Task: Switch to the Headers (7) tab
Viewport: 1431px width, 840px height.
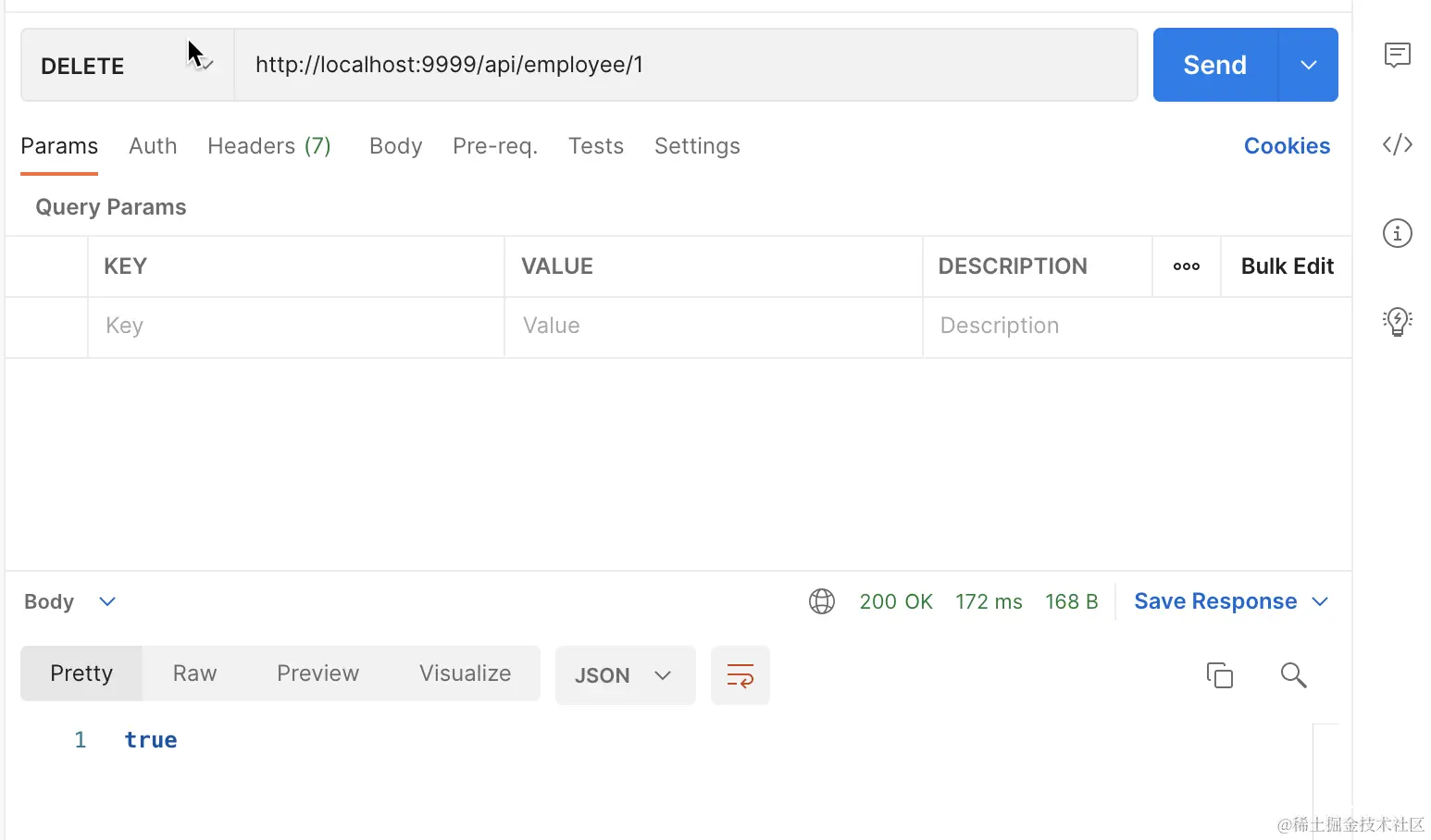Action: (269, 146)
